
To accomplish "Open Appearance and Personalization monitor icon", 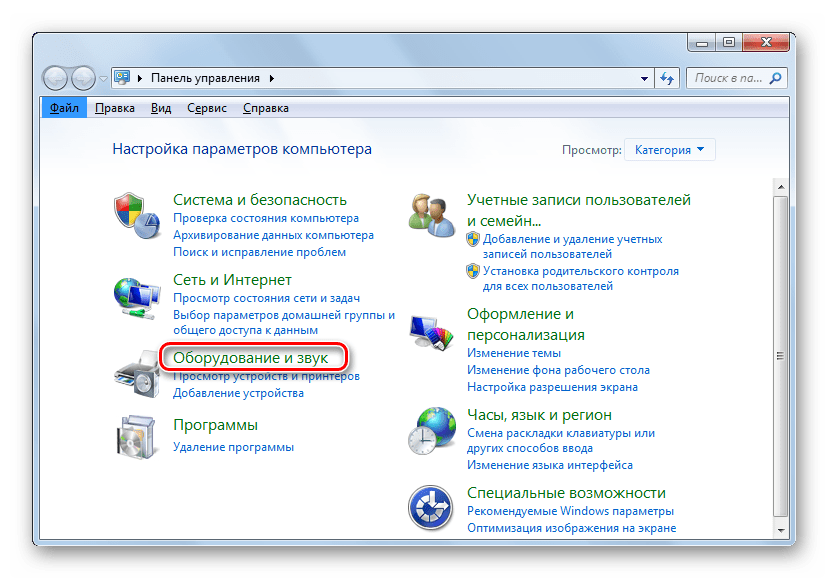I will [431, 331].
